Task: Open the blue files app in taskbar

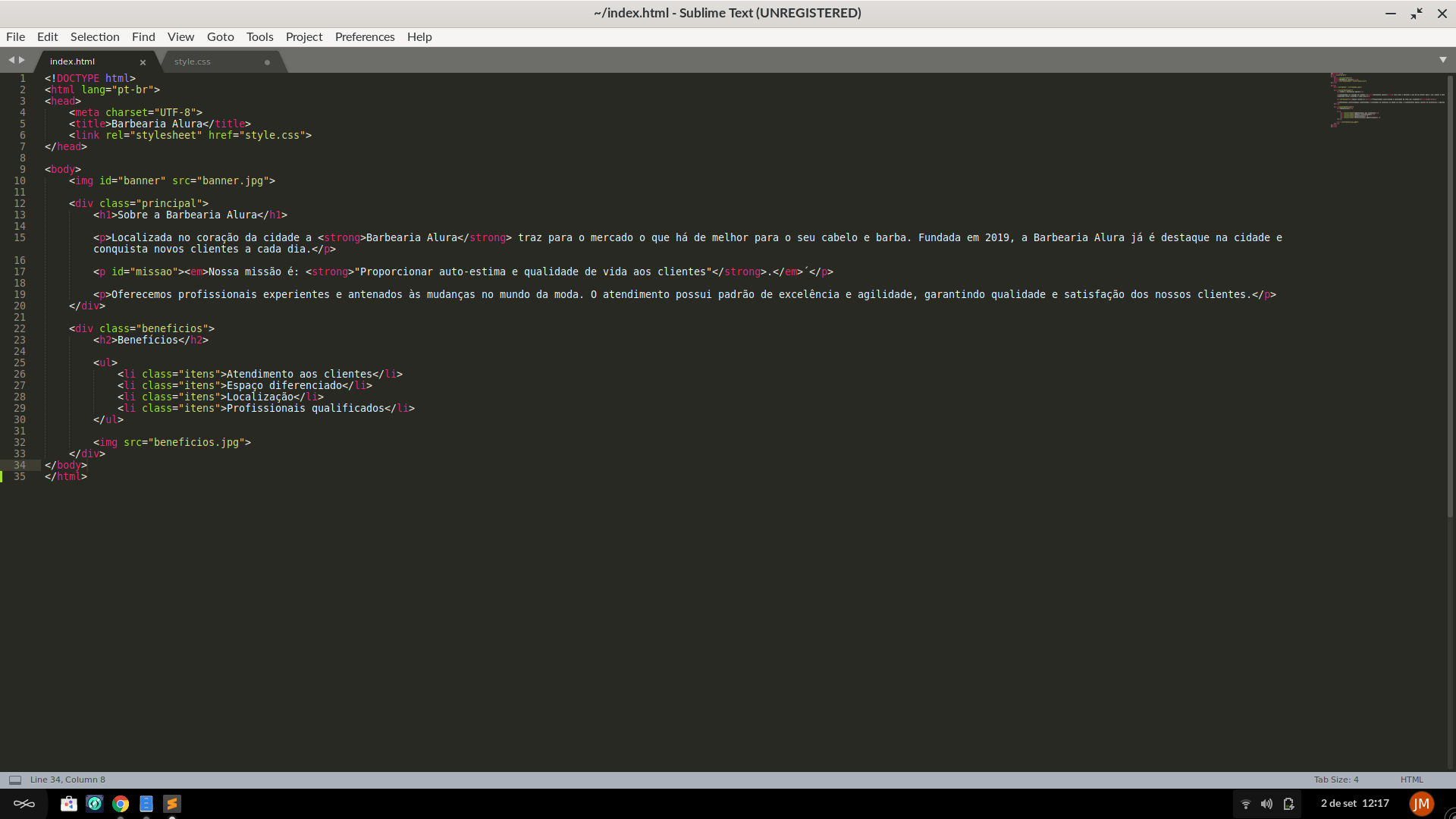Action: click(146, 804)
